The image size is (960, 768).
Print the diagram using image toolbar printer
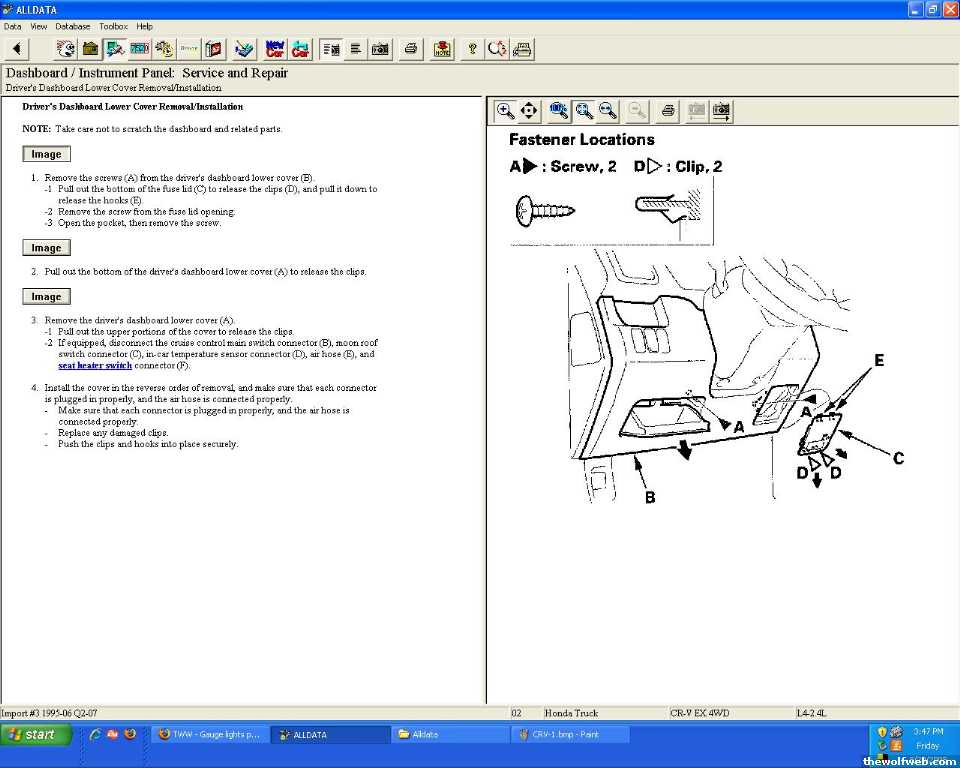click(x=669, y=110)
